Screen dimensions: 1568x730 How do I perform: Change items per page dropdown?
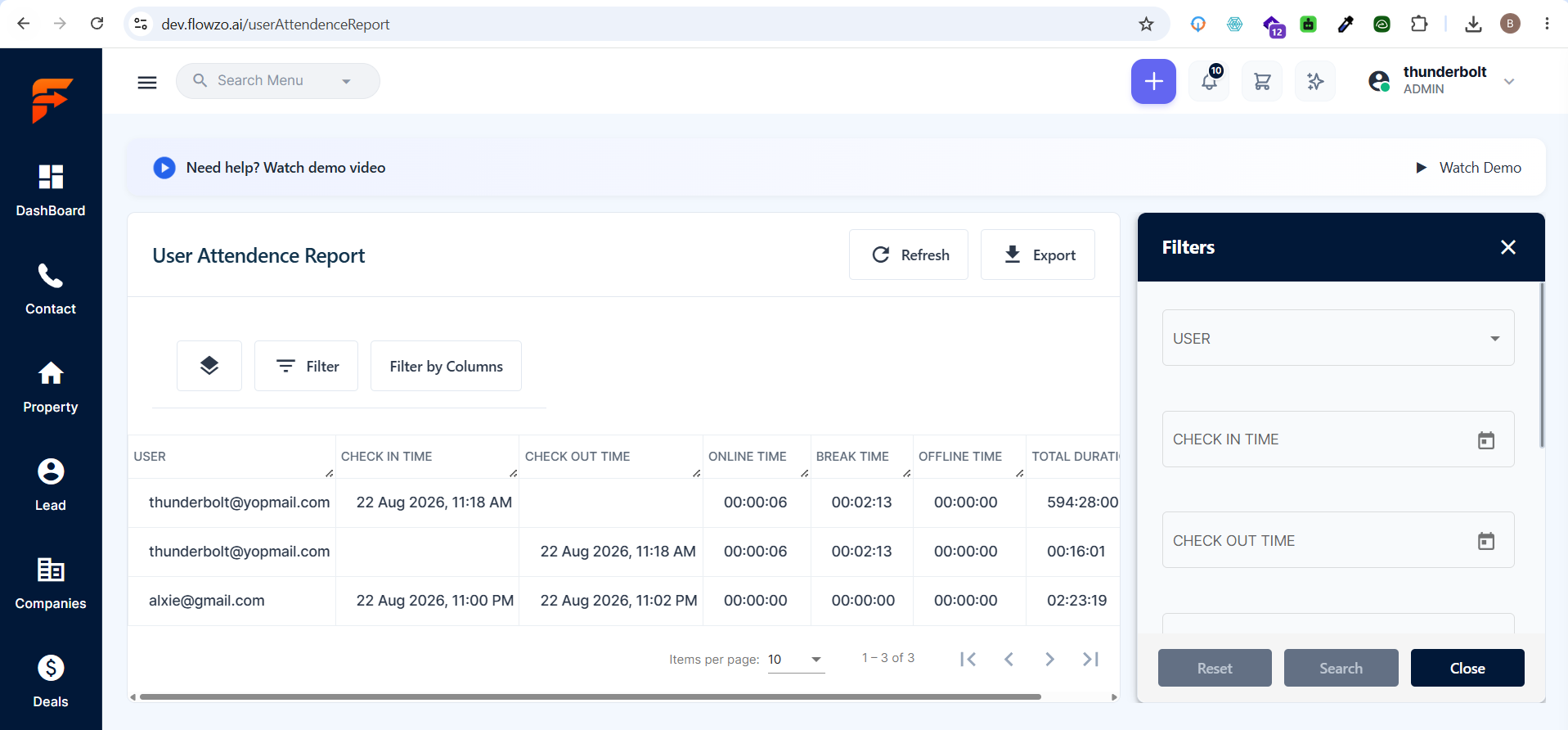coord(796,660)
